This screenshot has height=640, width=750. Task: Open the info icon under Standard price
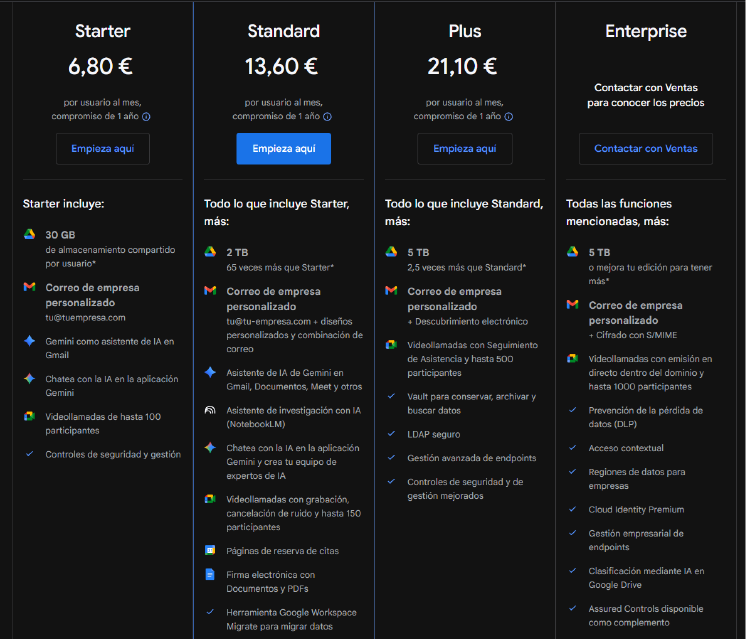[x=327, y=116]
